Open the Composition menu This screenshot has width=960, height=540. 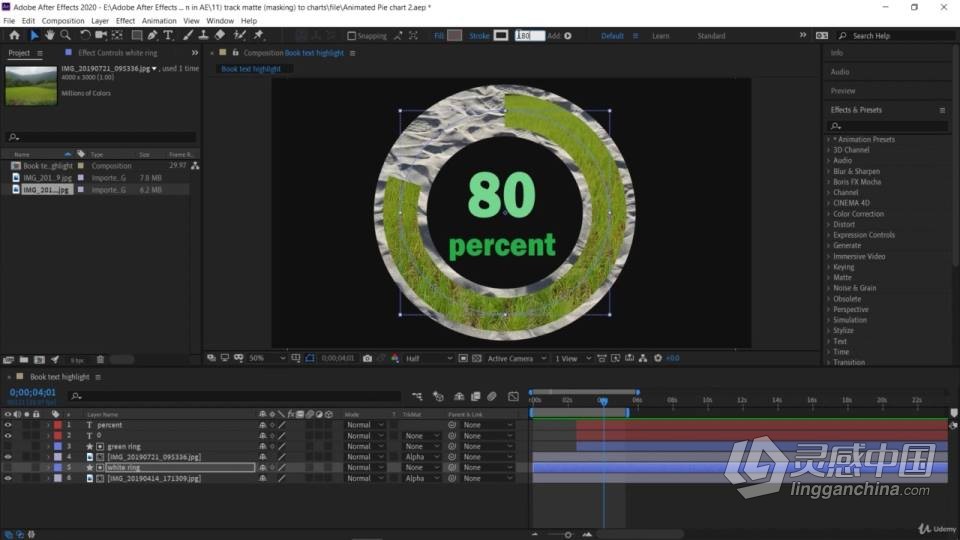(63, 21)
